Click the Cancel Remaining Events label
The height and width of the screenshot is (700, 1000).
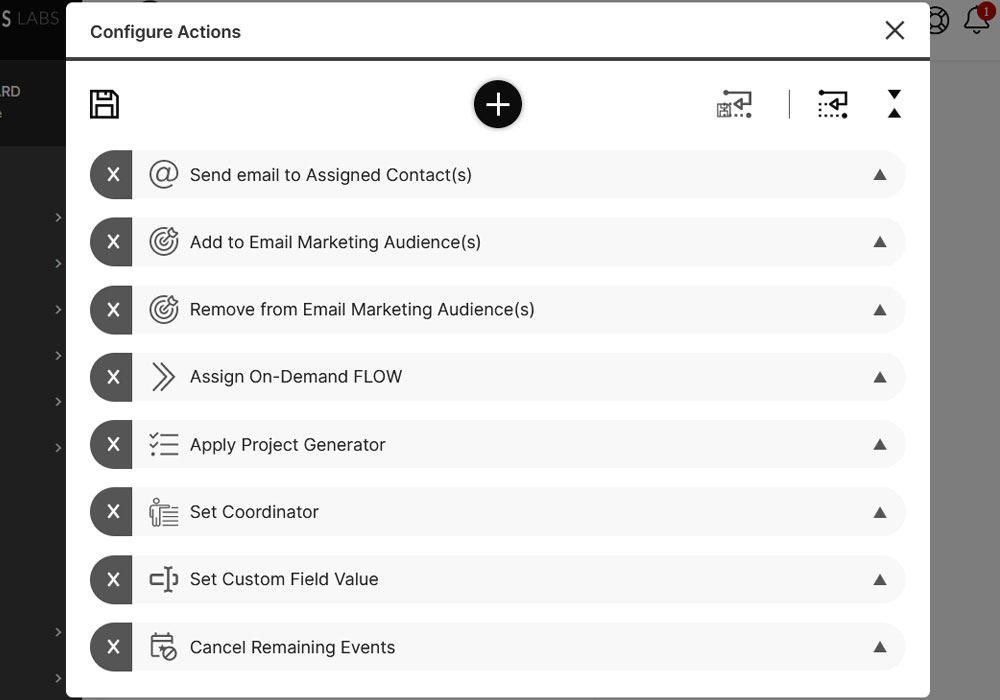pos(292,647)
